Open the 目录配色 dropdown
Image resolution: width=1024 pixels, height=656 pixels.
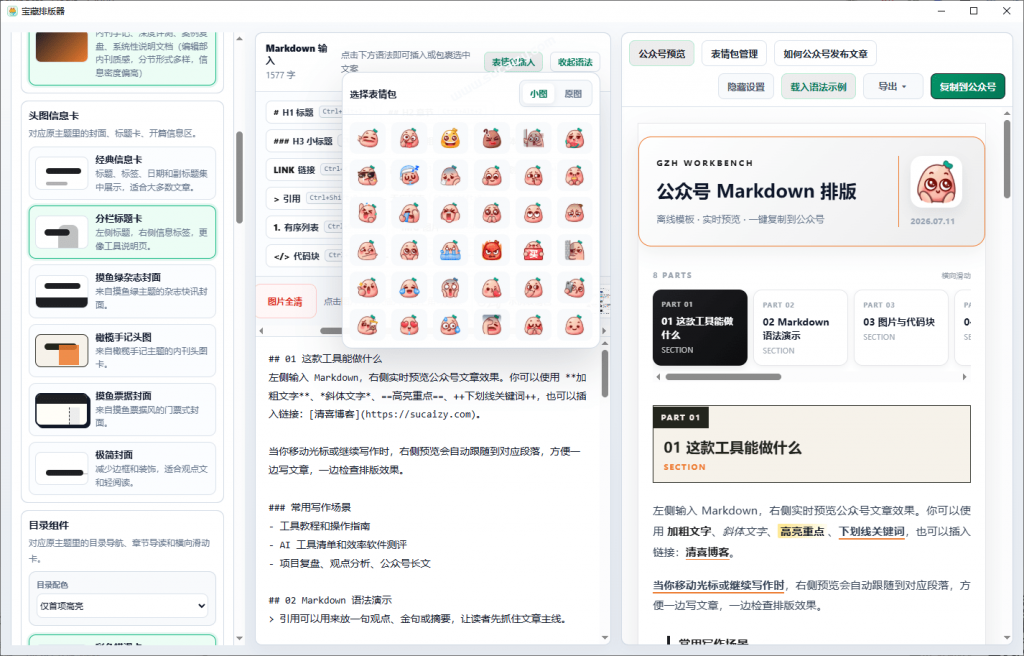tap(122, 606)
